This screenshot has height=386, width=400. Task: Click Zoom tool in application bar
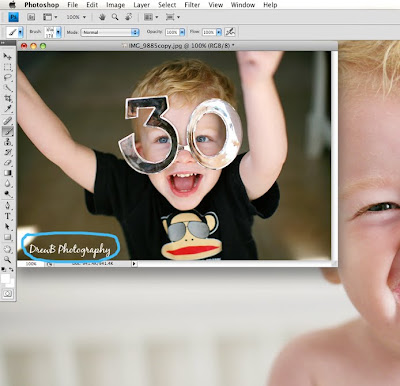(115, 17)
